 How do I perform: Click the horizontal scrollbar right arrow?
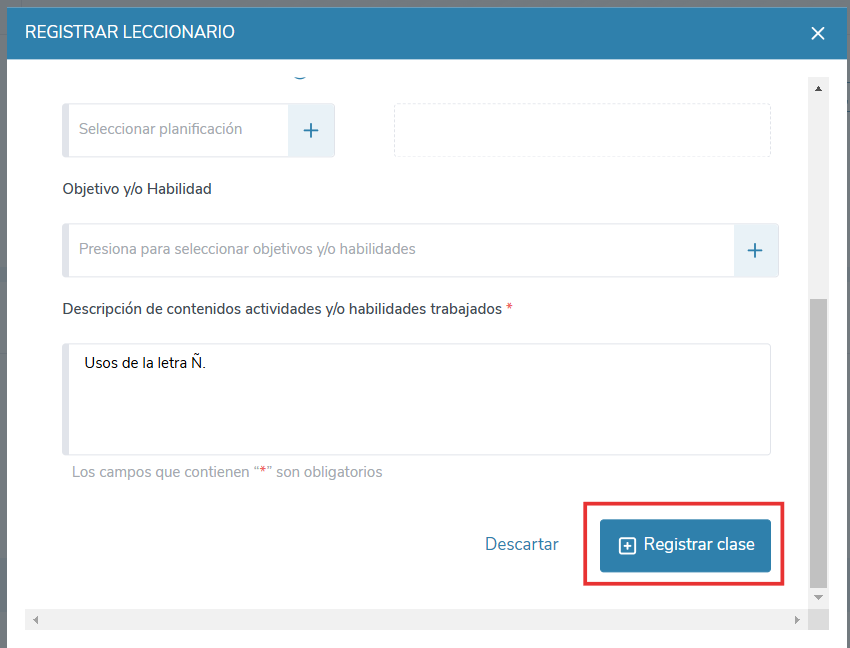point(797,620)
